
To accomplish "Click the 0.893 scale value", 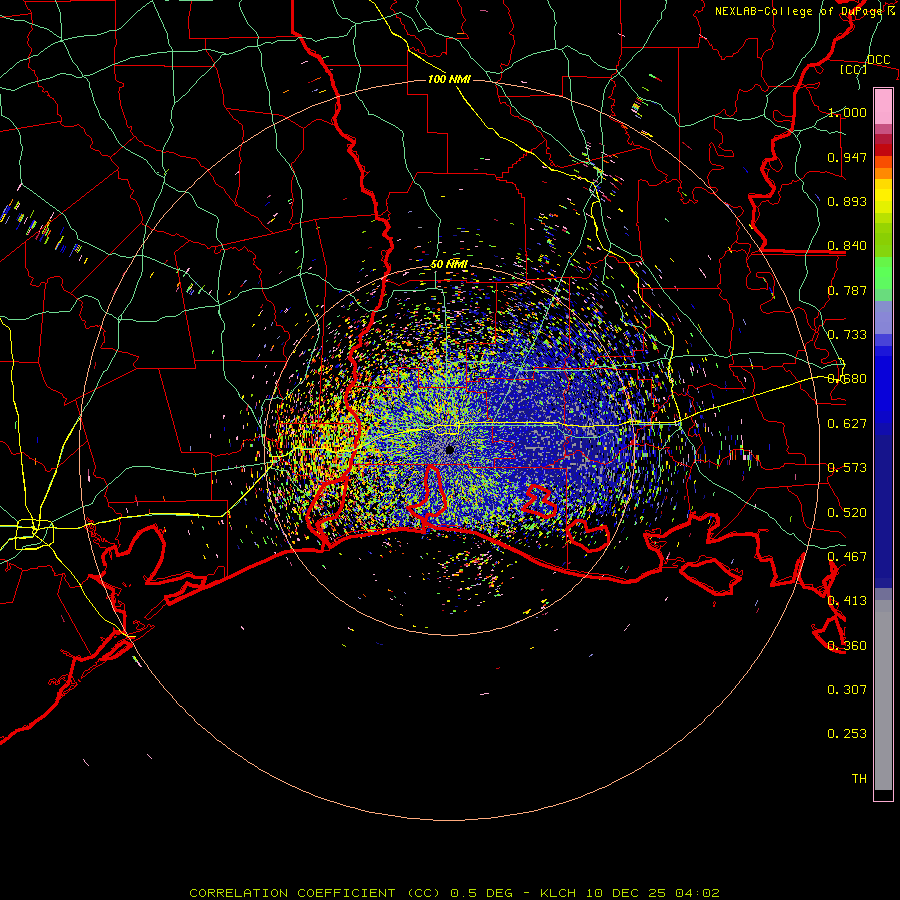I will pos(847,201).
